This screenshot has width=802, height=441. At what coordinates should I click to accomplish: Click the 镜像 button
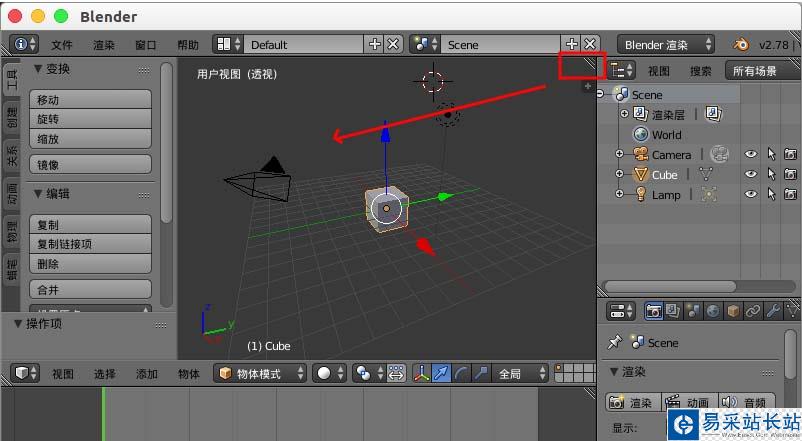(91, 164)
